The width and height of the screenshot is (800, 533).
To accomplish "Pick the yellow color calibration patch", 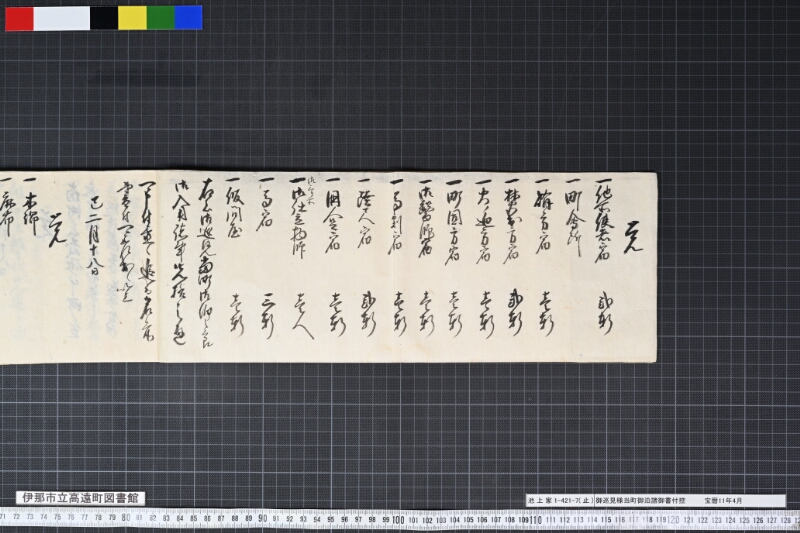I will pyautogui.click(x=133, y=18).
